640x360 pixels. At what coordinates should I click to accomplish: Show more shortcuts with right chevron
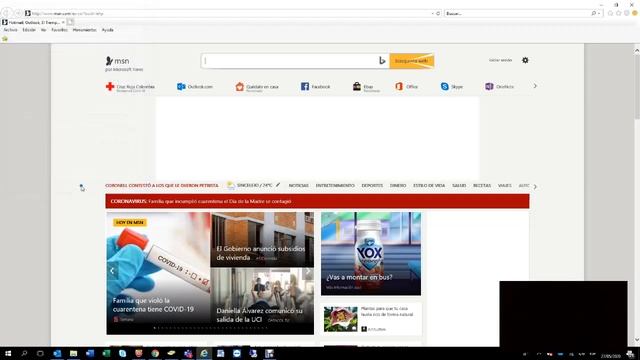click(x=535, y=86)
